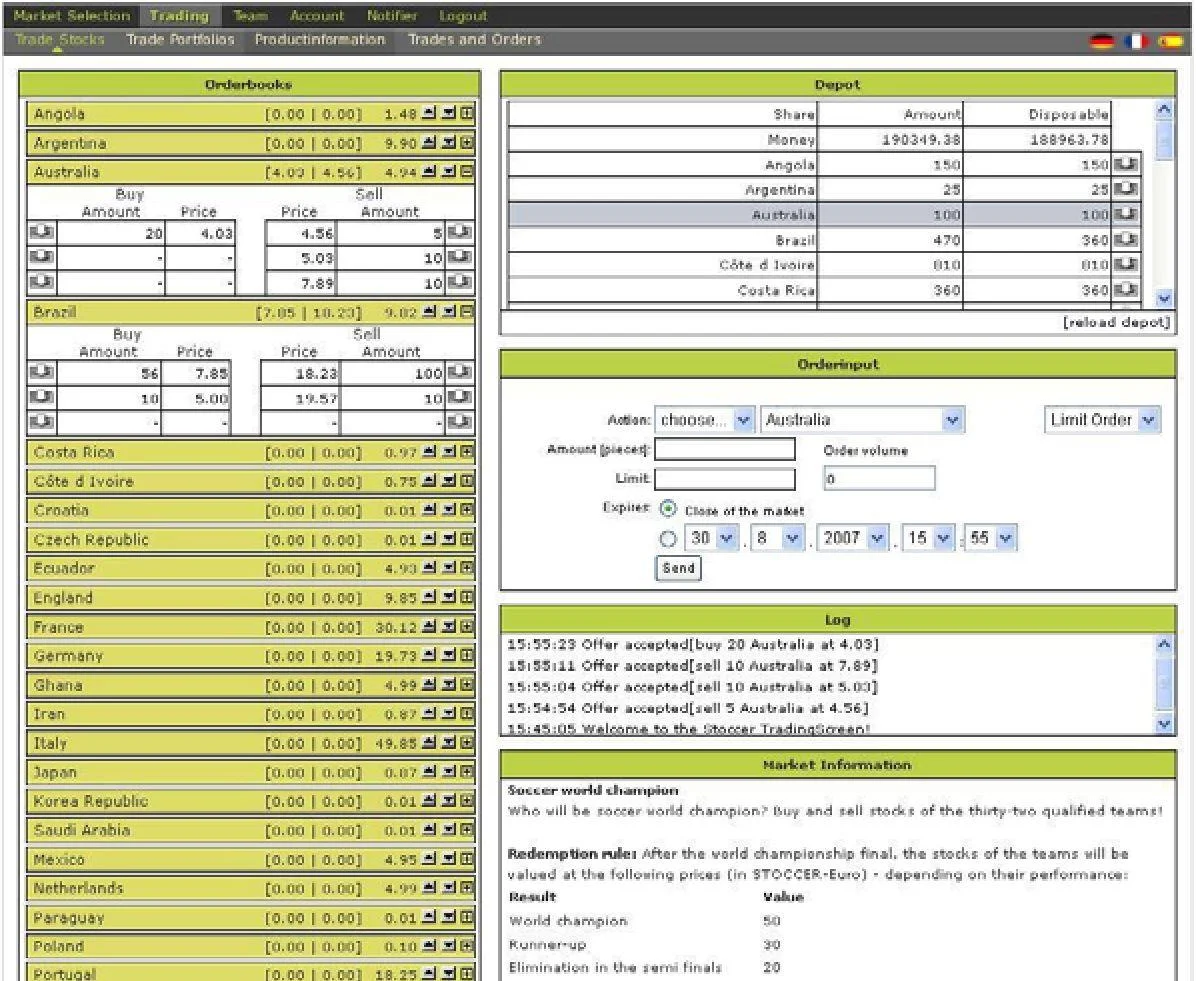
Task: Open the Trading menu
Action: tap(179, 15)
